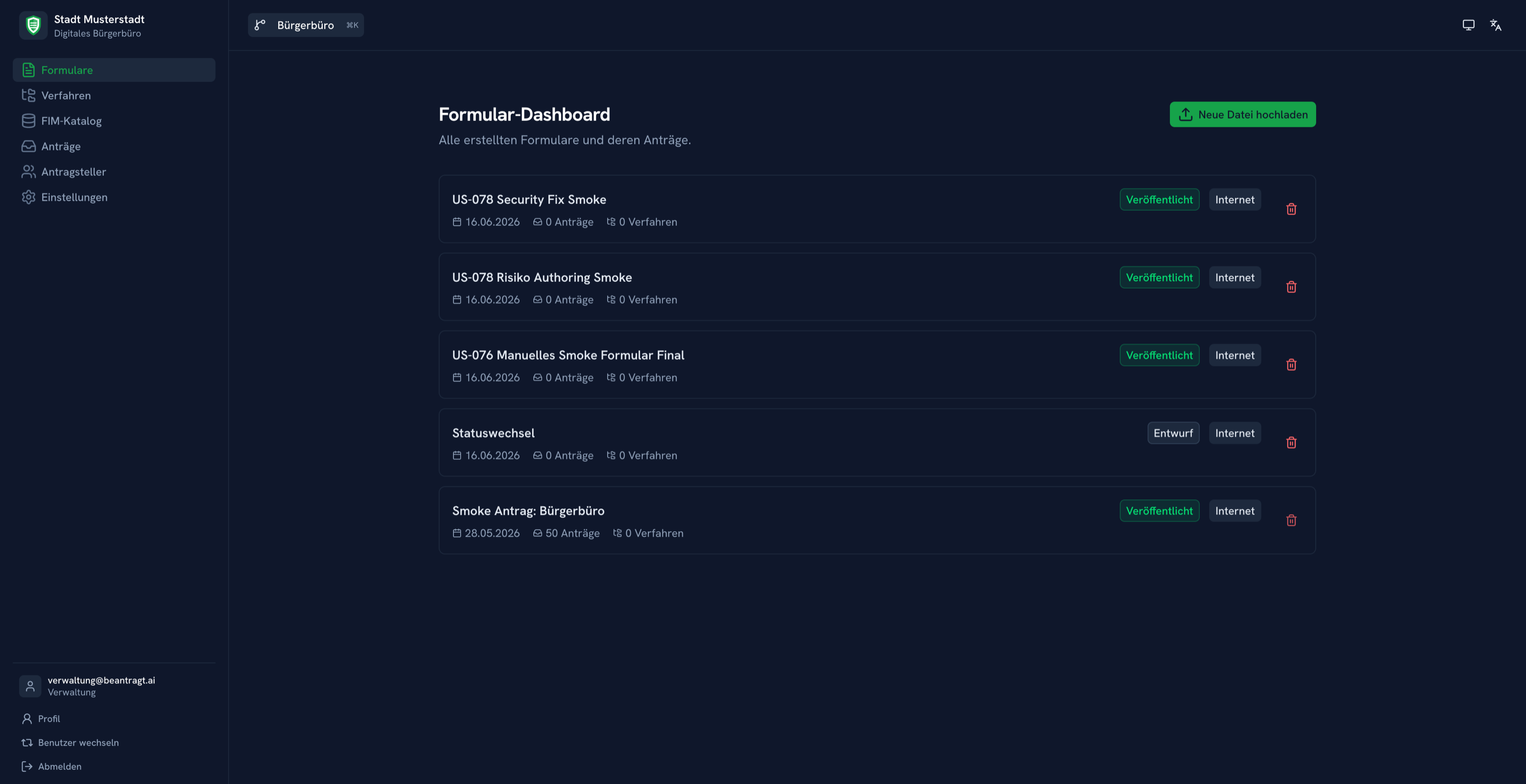Open the language translation icon

(1495, 25)
